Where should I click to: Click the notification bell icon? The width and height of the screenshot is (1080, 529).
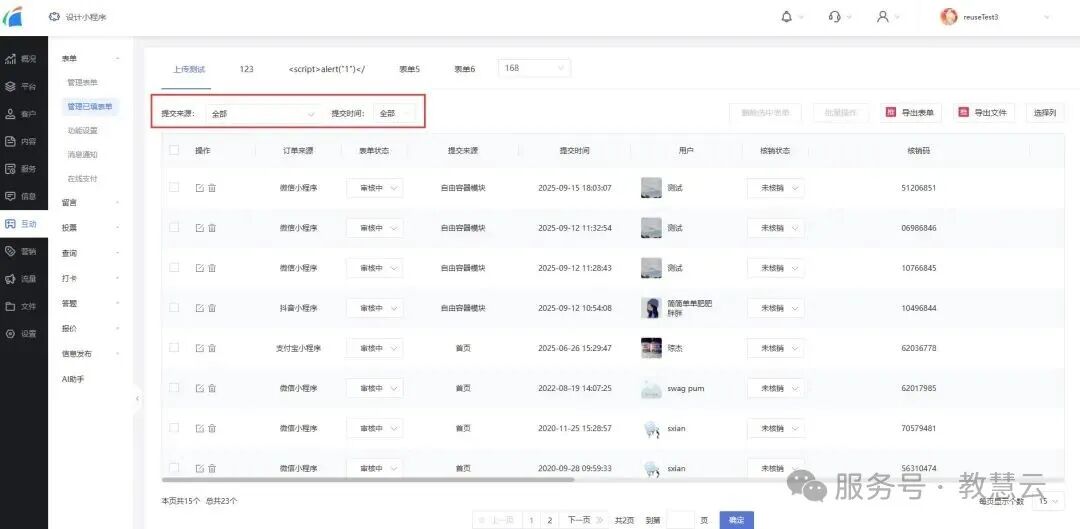(786, 17)
